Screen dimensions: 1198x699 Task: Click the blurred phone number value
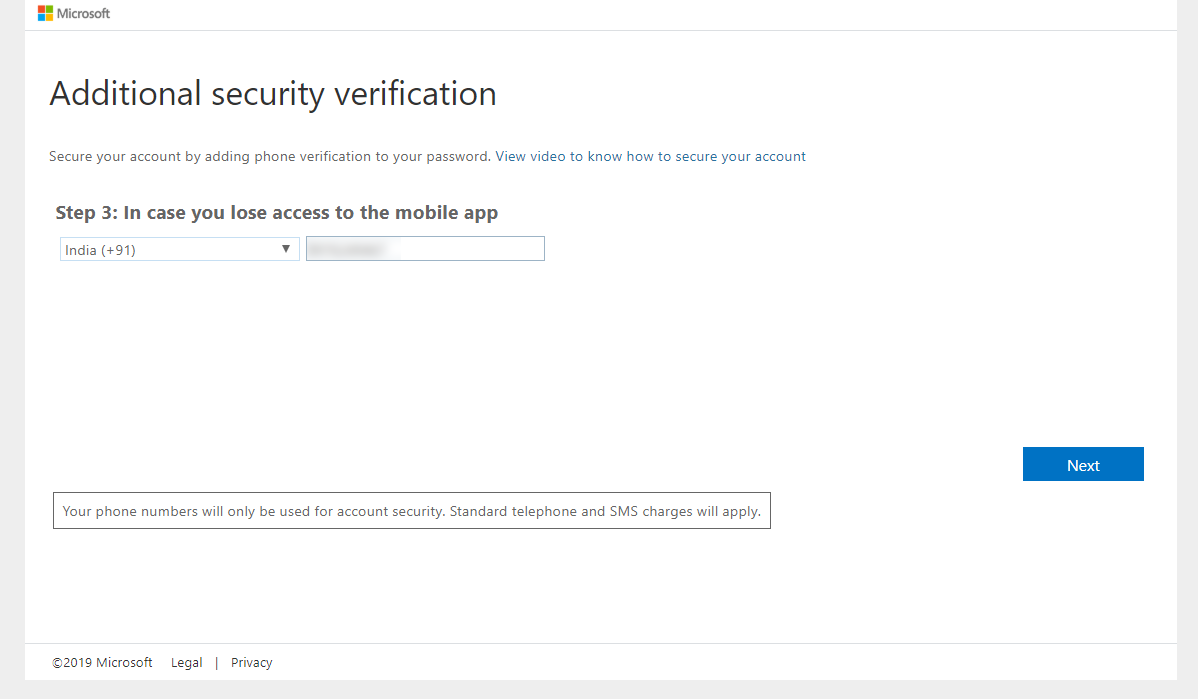(345, 249)
